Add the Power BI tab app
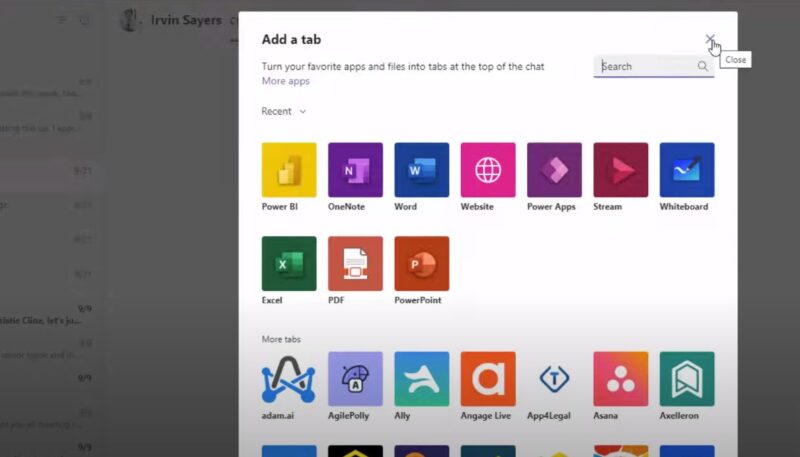 click(x=289, y=170)
